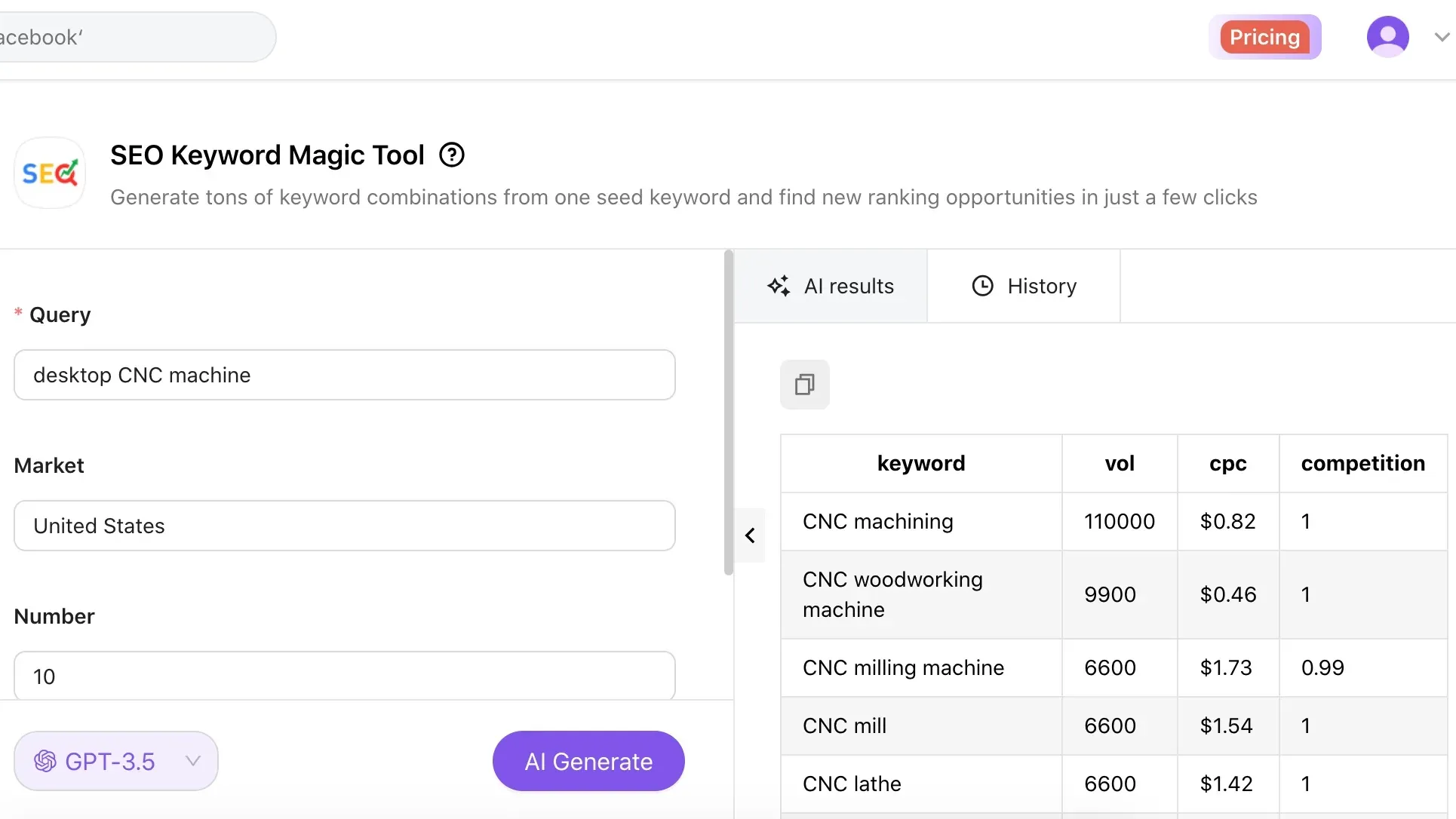
Task: Click the sparkle icon in AI results
Action: point(779,286)
